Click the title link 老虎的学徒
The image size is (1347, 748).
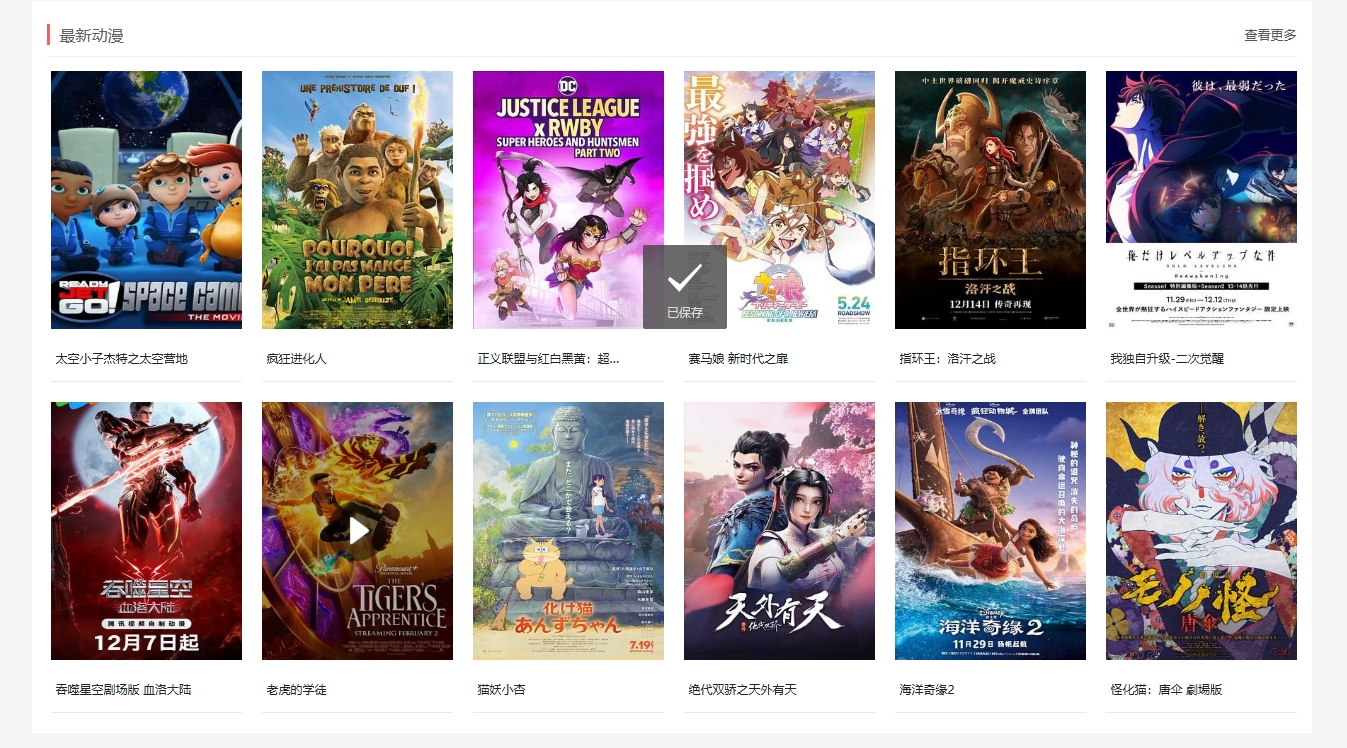(x=296, y=689)
